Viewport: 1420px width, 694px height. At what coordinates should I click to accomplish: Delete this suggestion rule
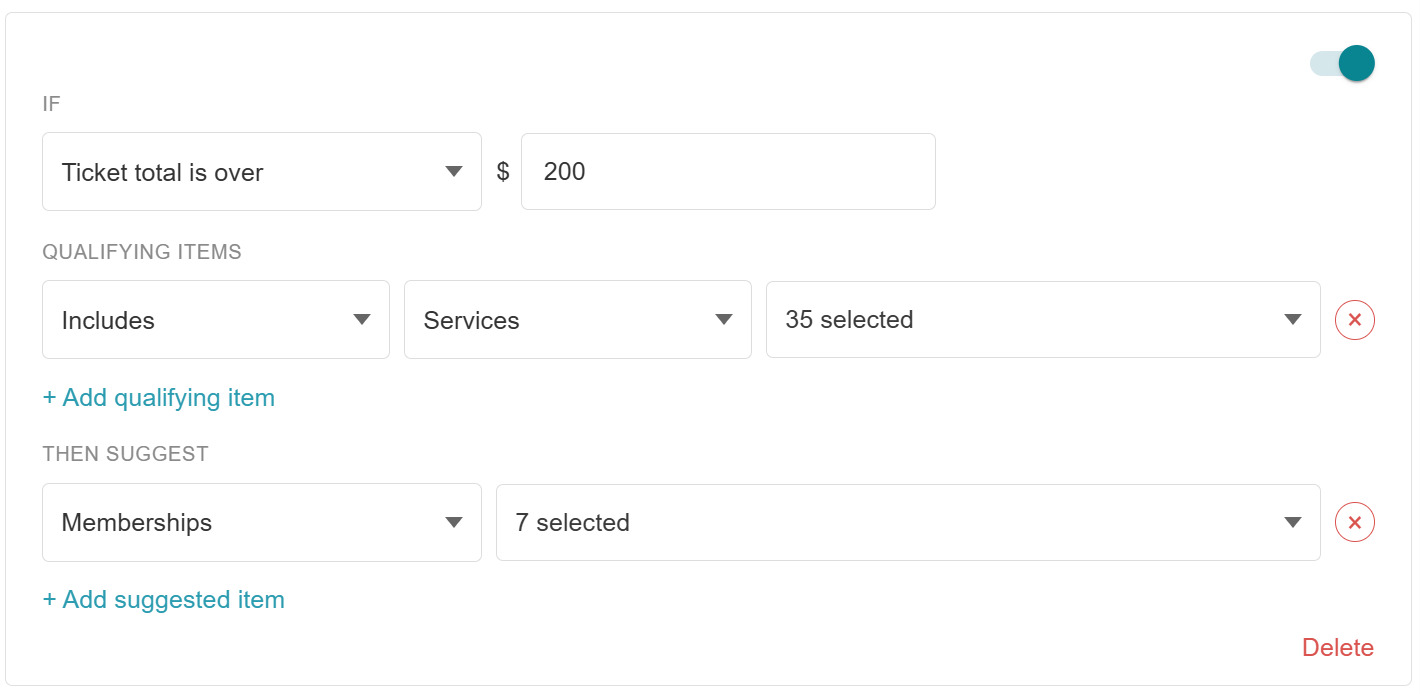[1338, 648]
